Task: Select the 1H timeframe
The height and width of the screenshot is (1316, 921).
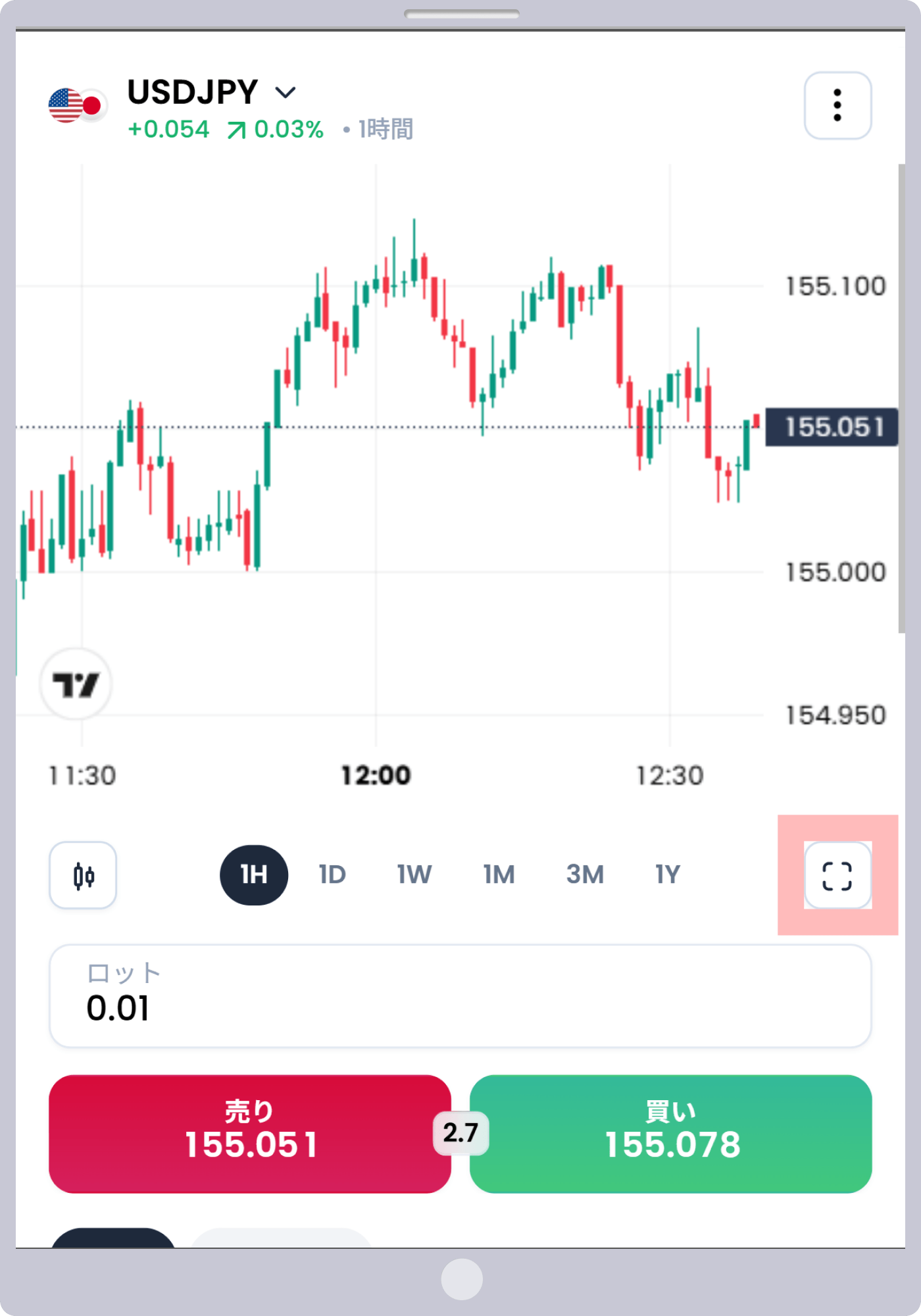Action: click(x=254, y=875)
